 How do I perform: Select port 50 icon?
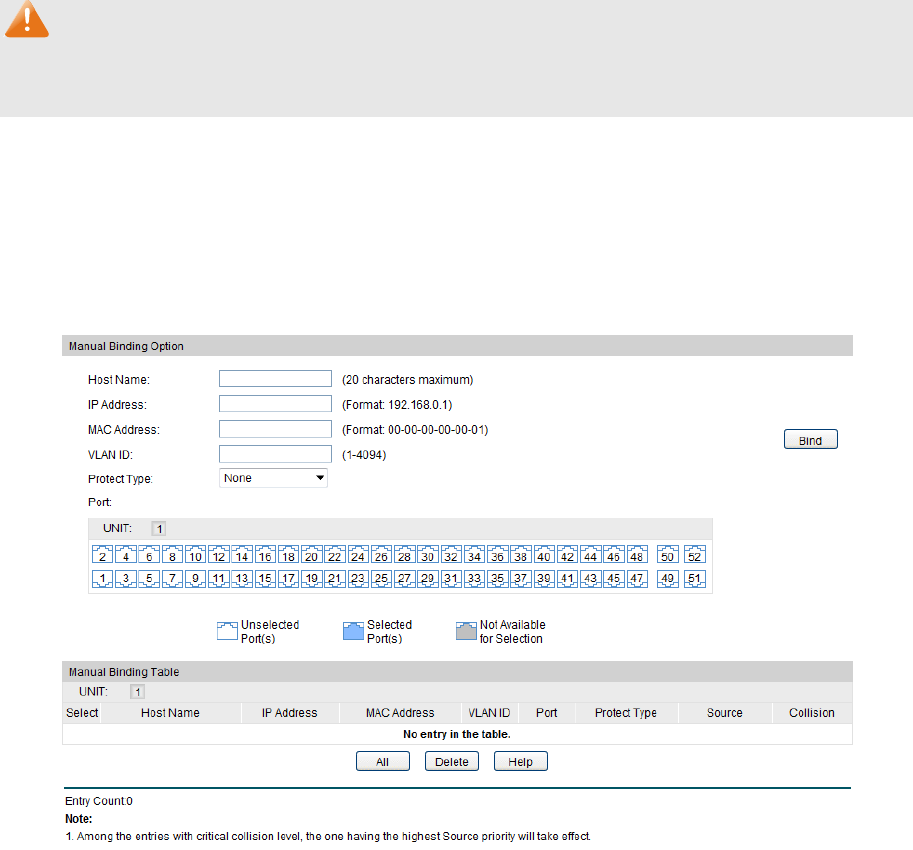tap(668, 555)
